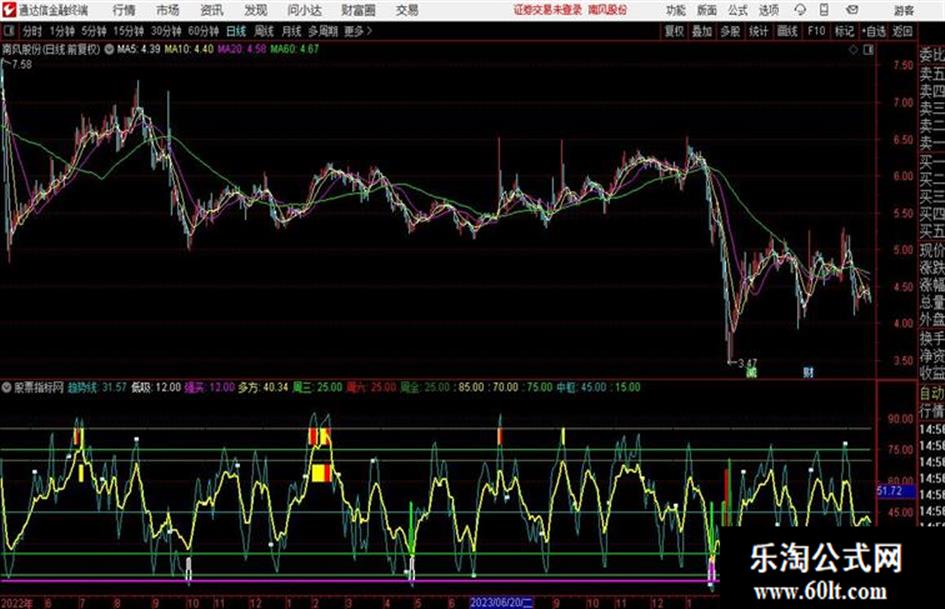
Task: Click the MA20: 4.58 label
Action: pos(242,49)
